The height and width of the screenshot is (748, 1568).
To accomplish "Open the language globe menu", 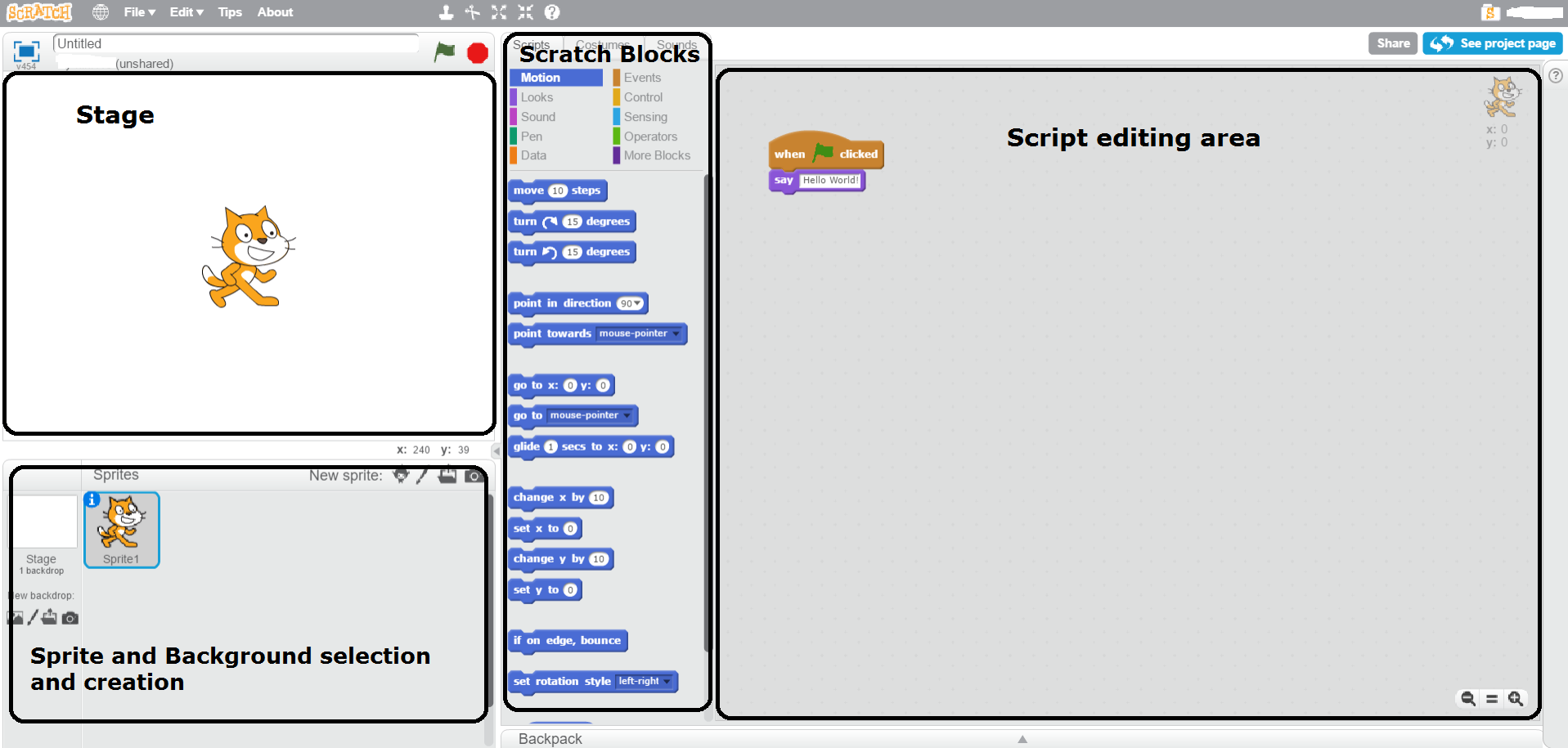I will (101, 12).
